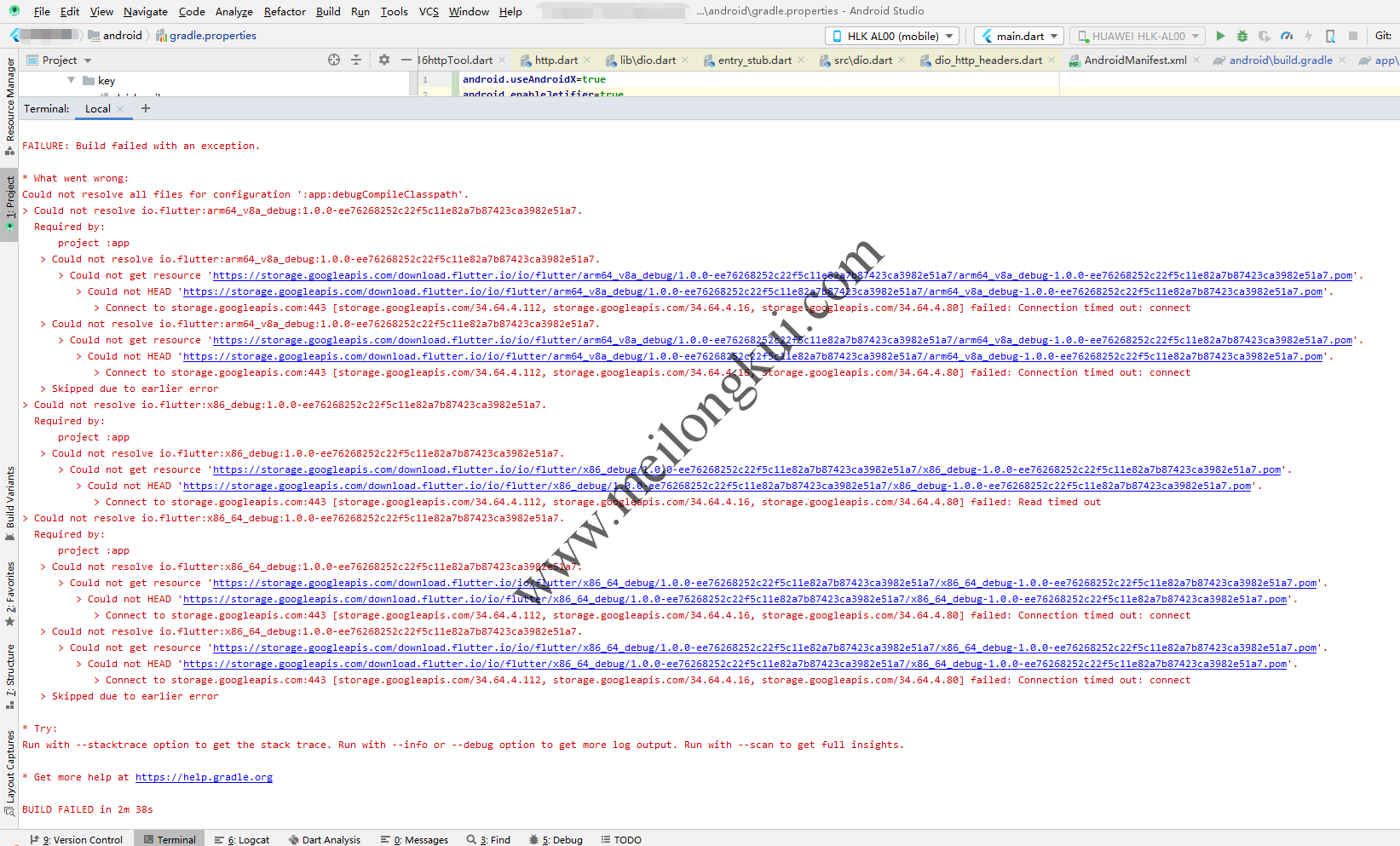Close the src\dio.dart editor tab
Image resolution: width=1400 pixels, height=846 pixels.
901,60
